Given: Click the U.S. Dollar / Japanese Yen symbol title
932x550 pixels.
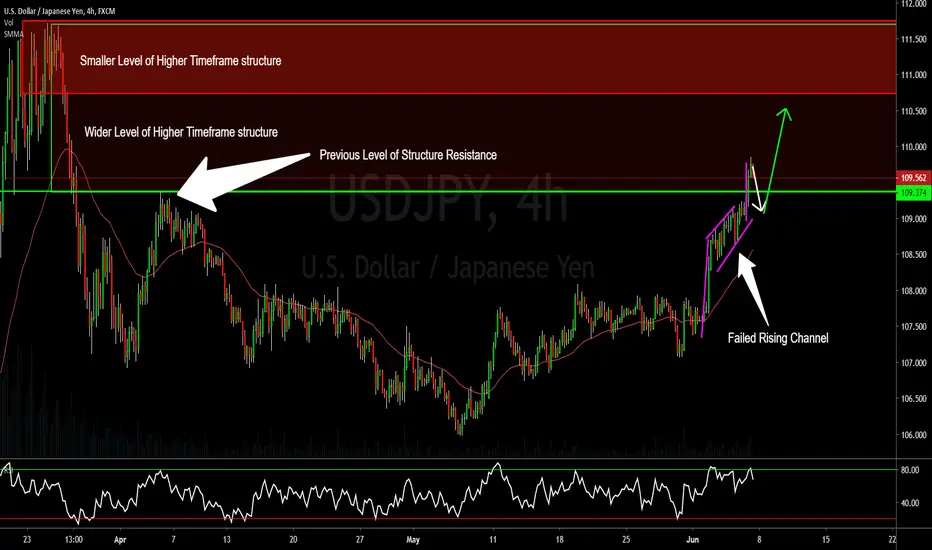Looking at the screenshot, I should click(x=59, y=11).
